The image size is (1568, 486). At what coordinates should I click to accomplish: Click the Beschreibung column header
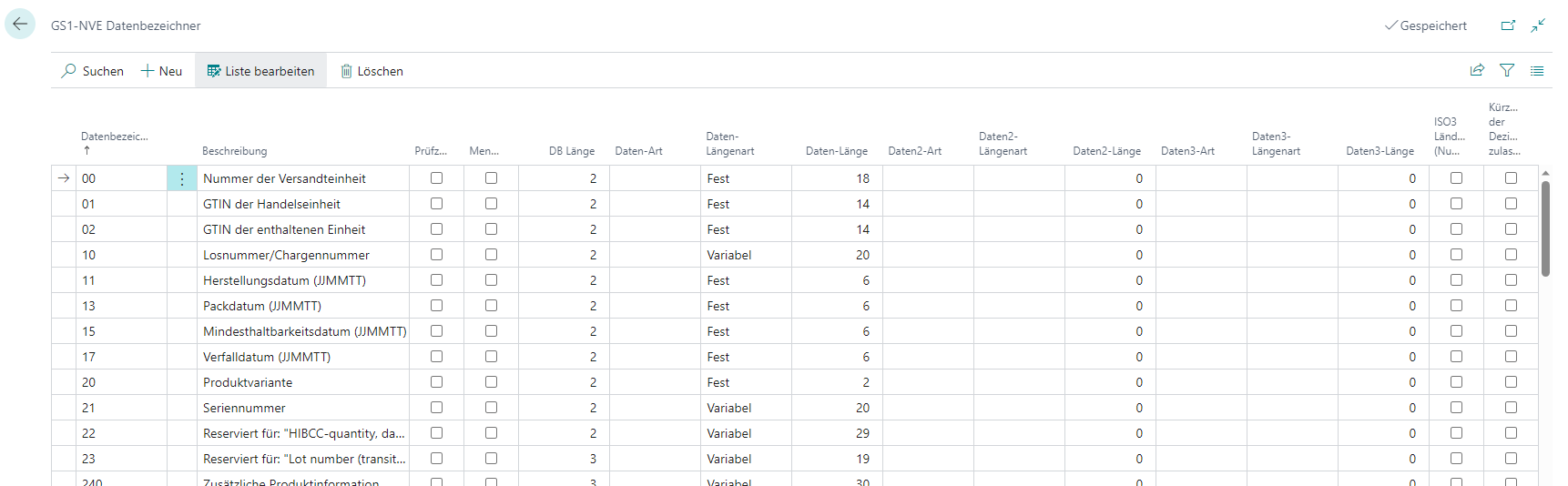click(235, 151)
